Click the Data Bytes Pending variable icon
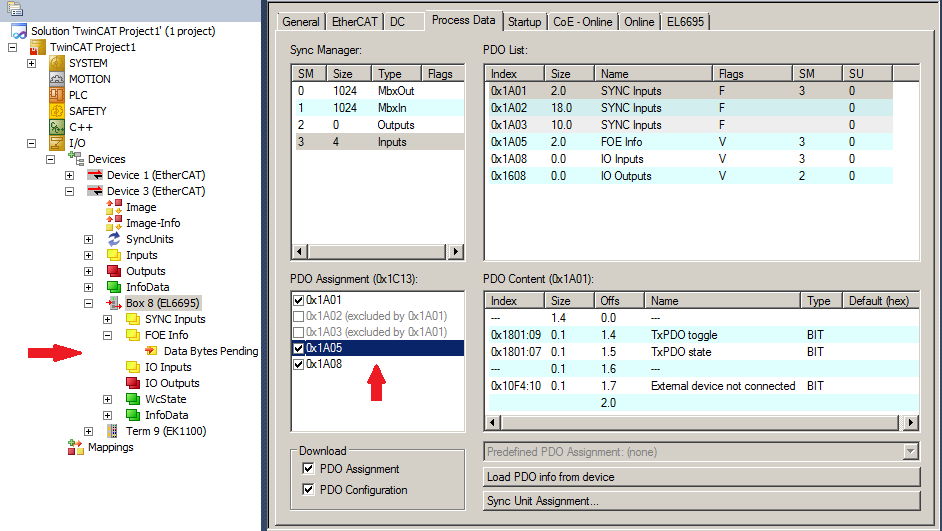Screen dimensions: 942x531 [151, 351]
